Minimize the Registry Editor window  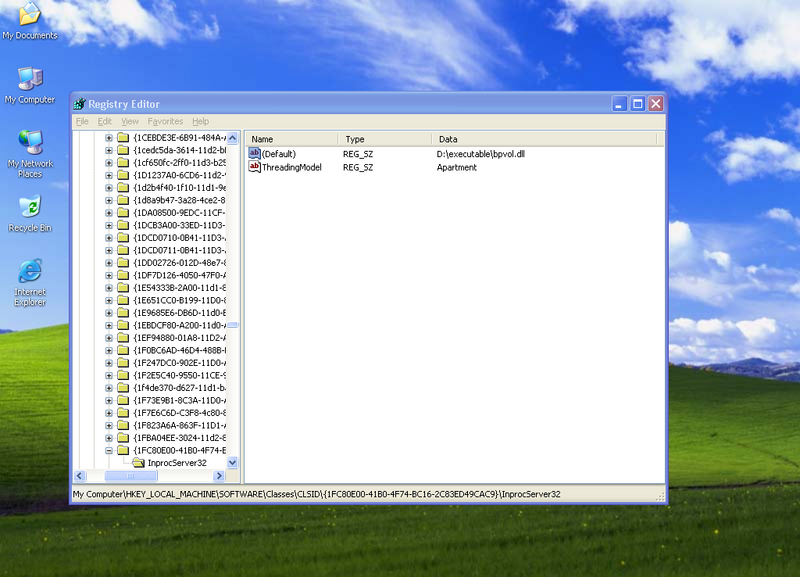pyautogui.click(x=619, y=104)
